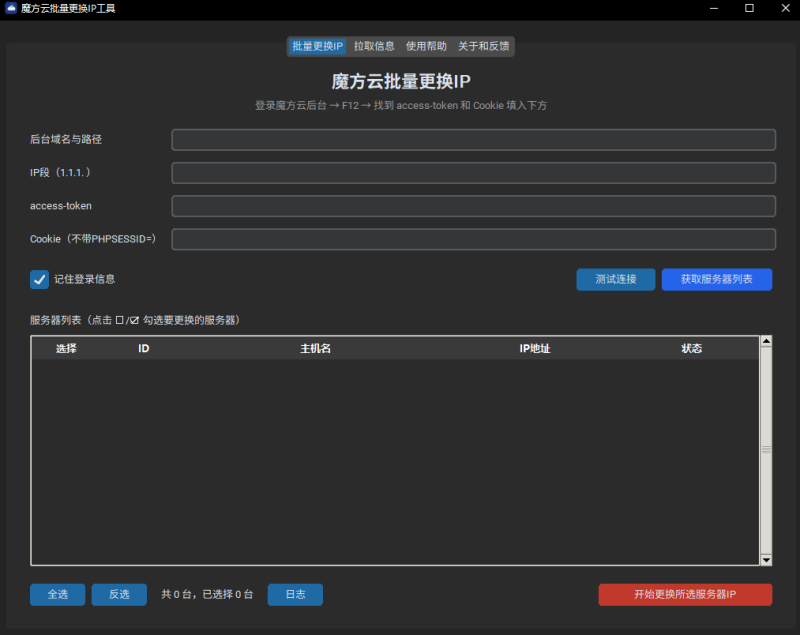Minimize the 魔方云批量更换IP工具 window
The height and width of the screenshot is (635, 800).
tap(714, 8)
